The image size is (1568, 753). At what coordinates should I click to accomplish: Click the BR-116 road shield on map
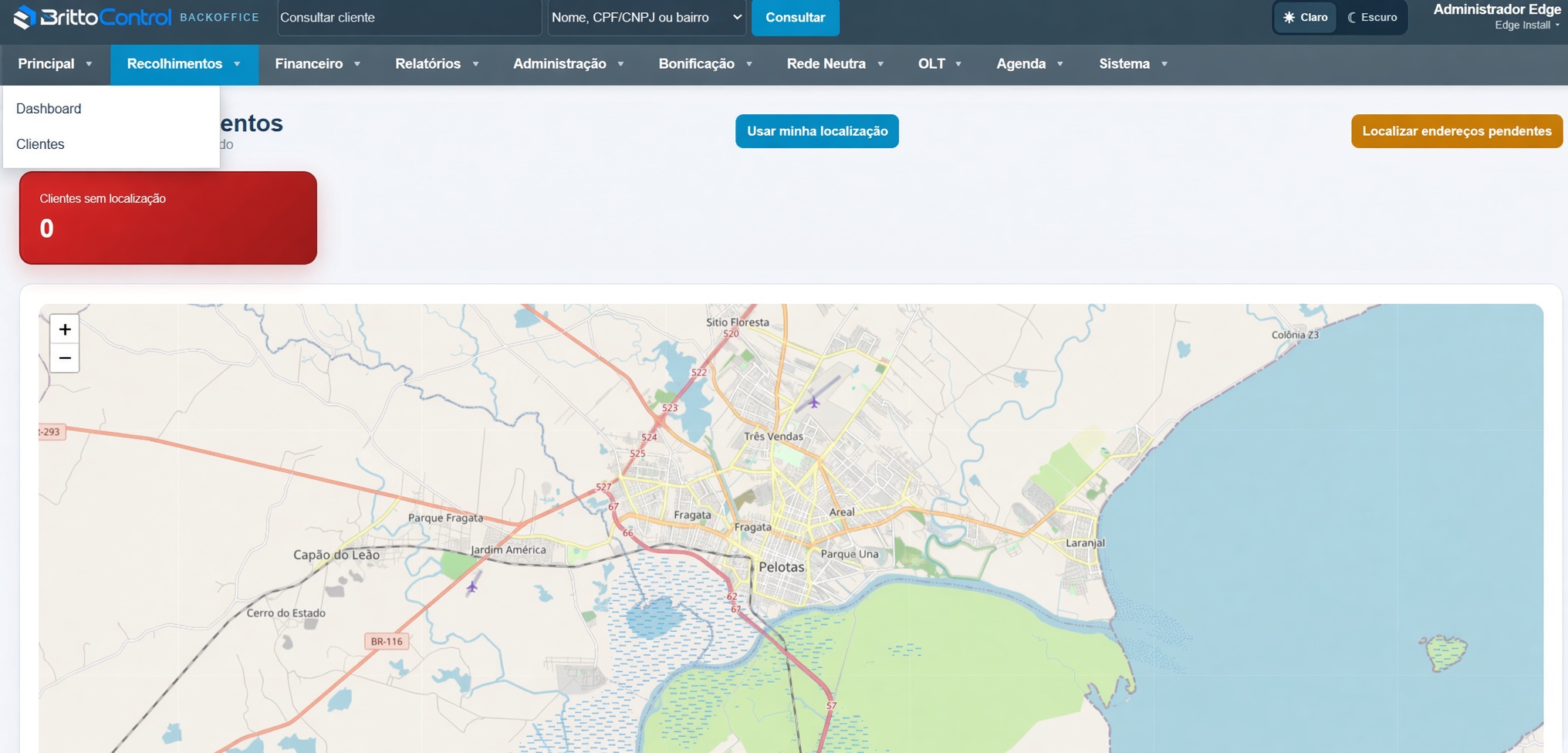387,641
